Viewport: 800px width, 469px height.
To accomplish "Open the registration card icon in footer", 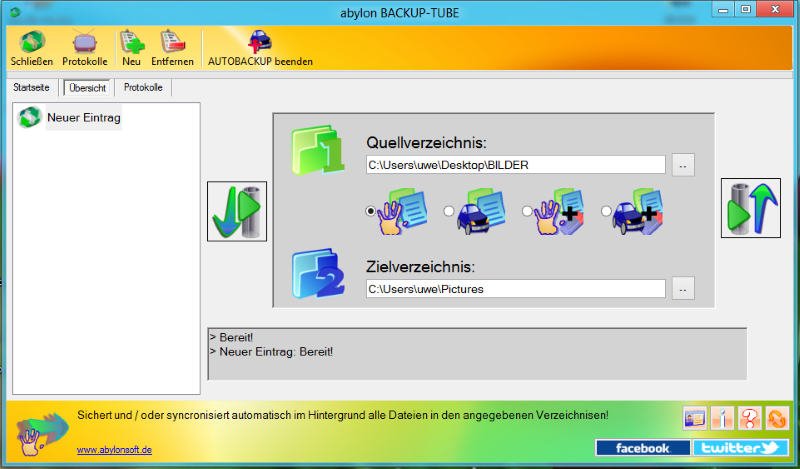I will click(x=695, y=418).
